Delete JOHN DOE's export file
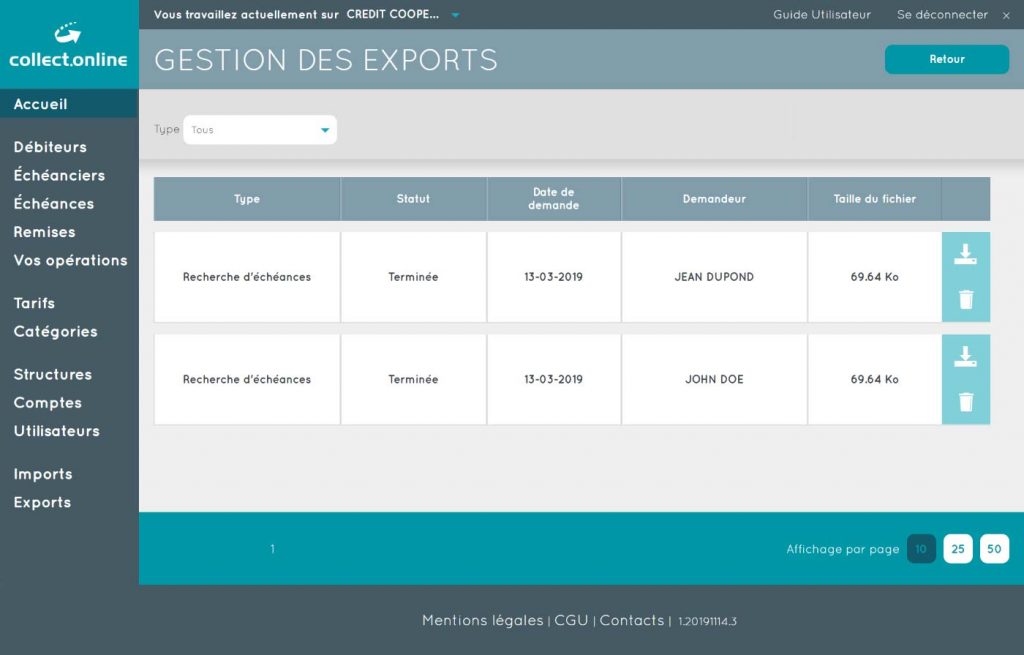 (x=966, y=401)
